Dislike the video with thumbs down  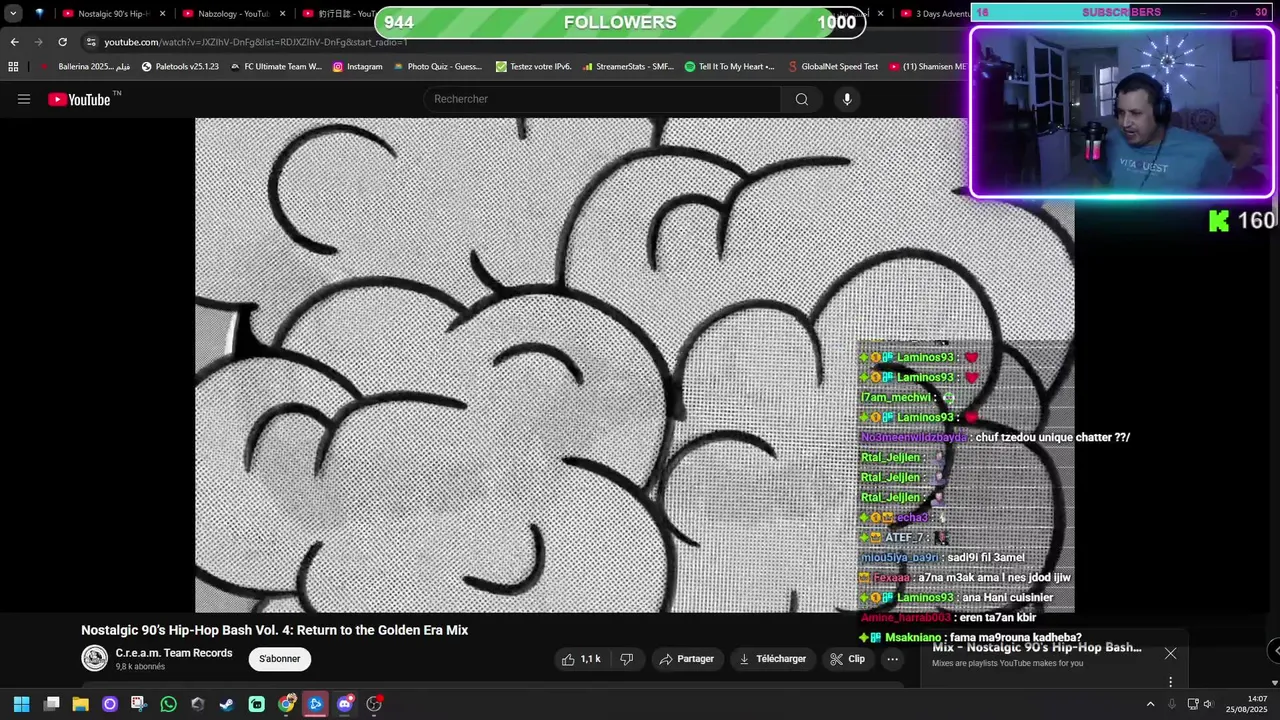(627, 659)
